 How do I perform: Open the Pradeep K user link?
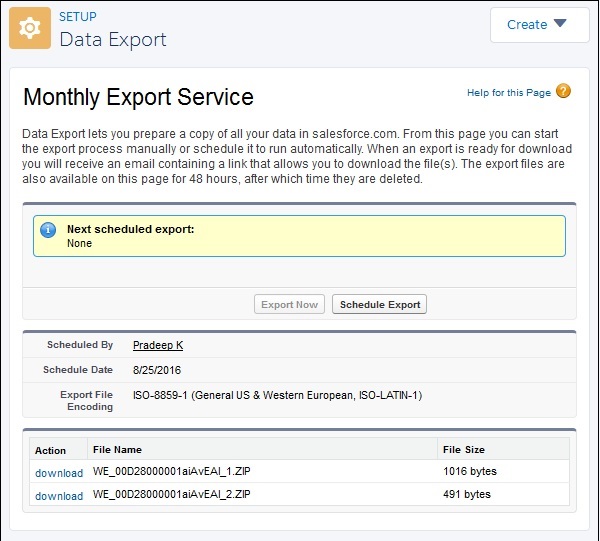tap(158, 345)
